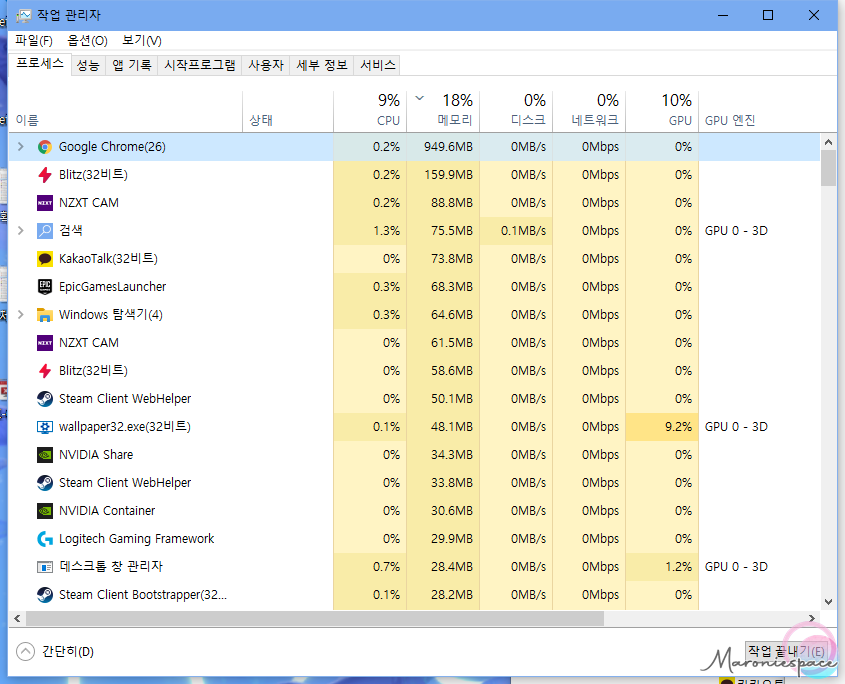Sort by the CPU column header

point(370,110)
